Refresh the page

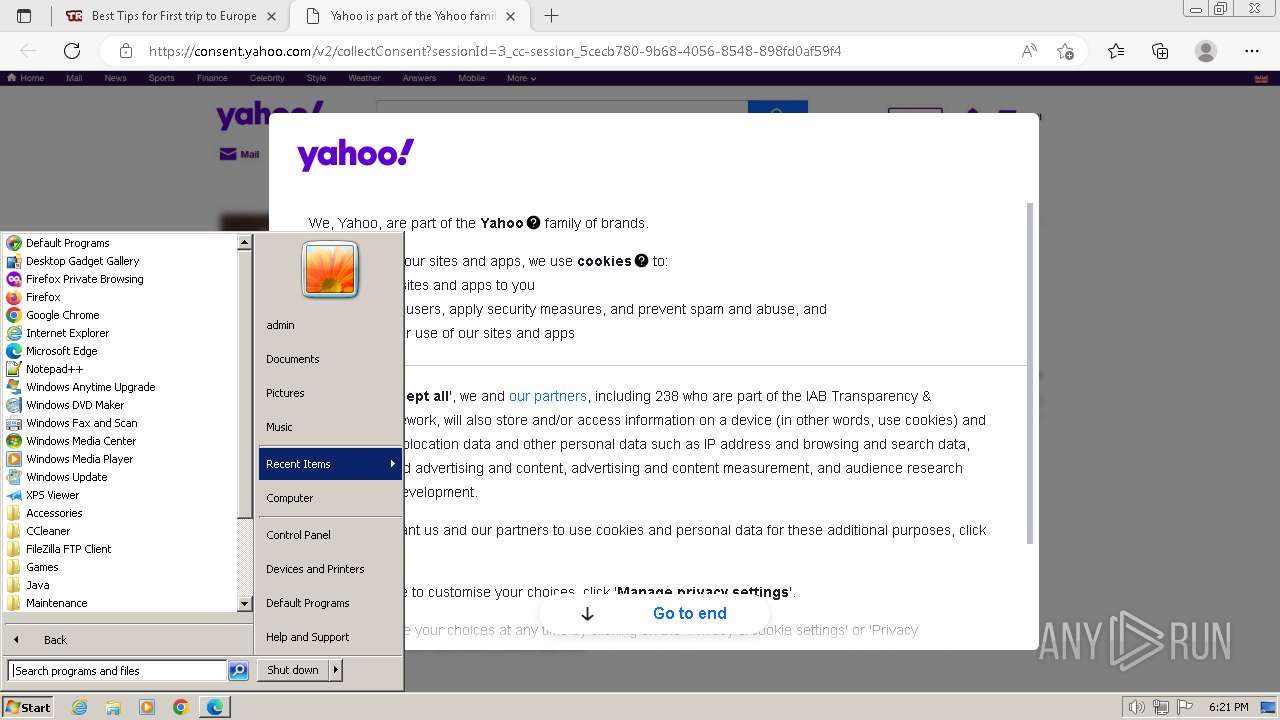72,51
